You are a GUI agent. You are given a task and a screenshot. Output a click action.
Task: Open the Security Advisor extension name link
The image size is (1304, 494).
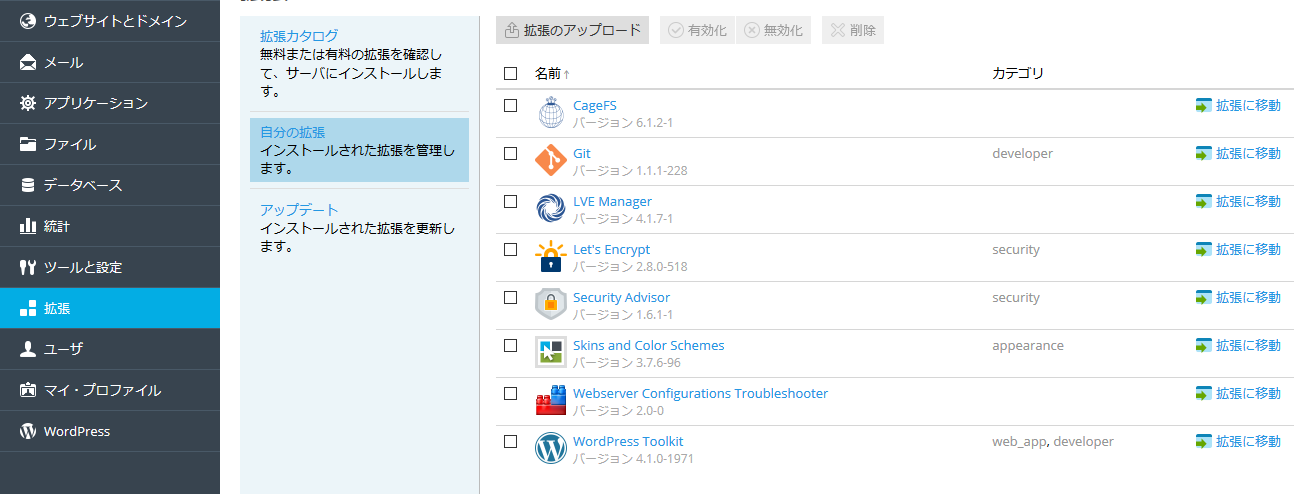pos(621,298)
